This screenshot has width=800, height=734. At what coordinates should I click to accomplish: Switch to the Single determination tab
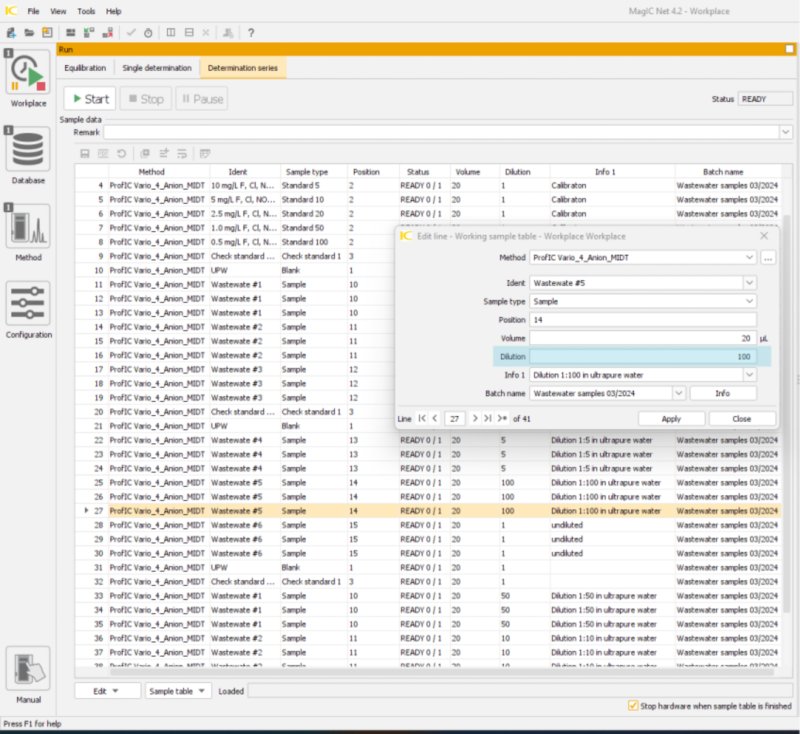[x=157, y=68]
